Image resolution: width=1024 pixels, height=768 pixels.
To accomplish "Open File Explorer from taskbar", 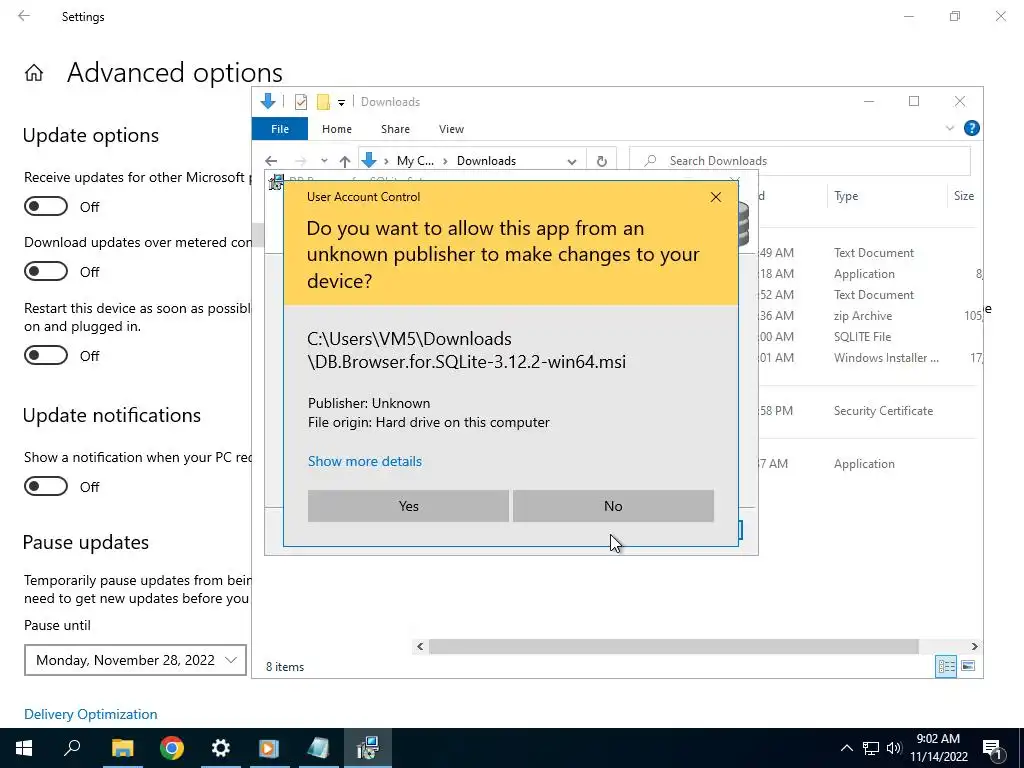I will (122, 748).
